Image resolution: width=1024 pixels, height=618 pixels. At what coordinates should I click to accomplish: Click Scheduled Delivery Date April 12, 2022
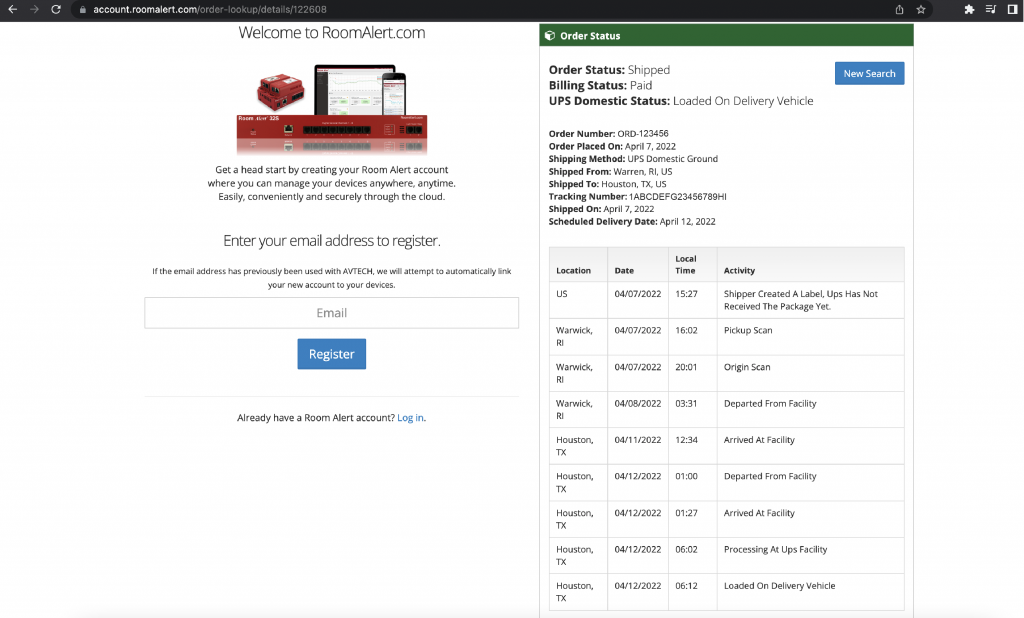point(632,222)
